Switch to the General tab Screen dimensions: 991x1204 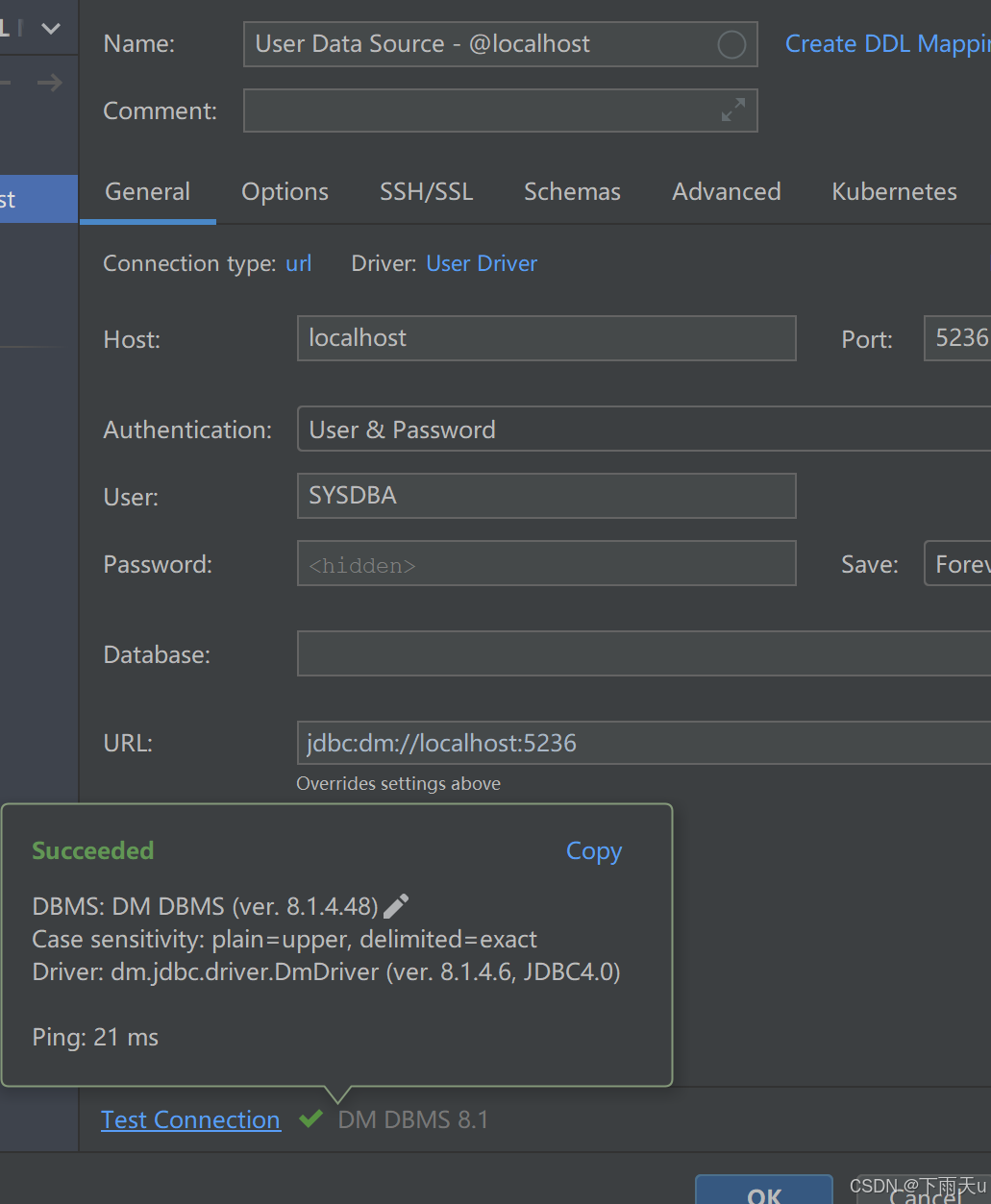(x=148, y=191)
